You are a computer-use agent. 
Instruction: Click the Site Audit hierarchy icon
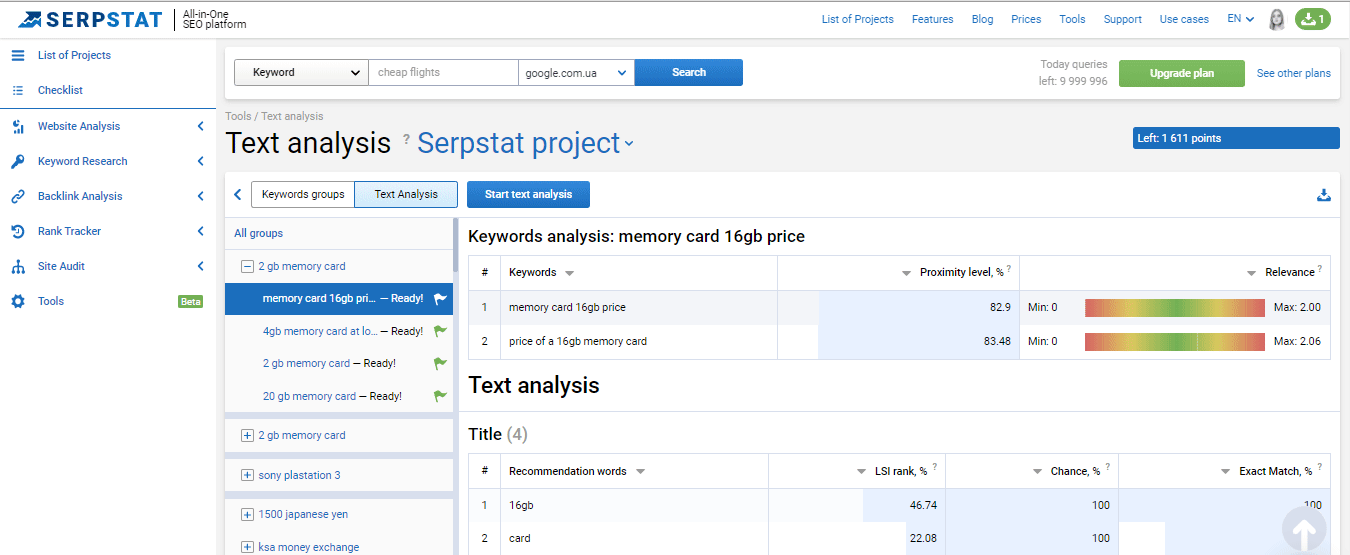(x=17, y=266)
